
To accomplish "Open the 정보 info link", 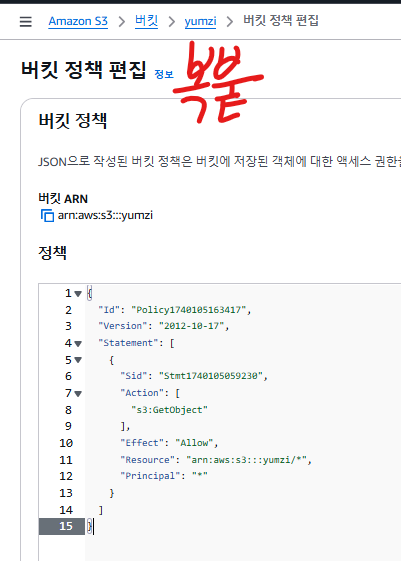I will [164, 74].
